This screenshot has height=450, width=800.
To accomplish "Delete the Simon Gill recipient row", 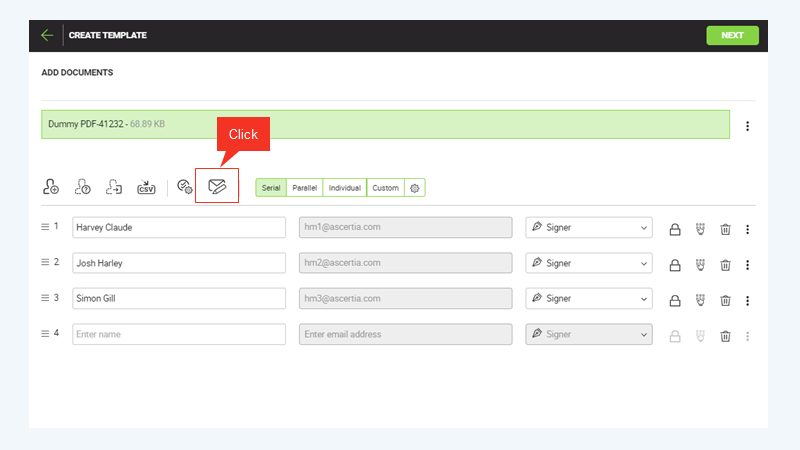I will tap(725, 299).
